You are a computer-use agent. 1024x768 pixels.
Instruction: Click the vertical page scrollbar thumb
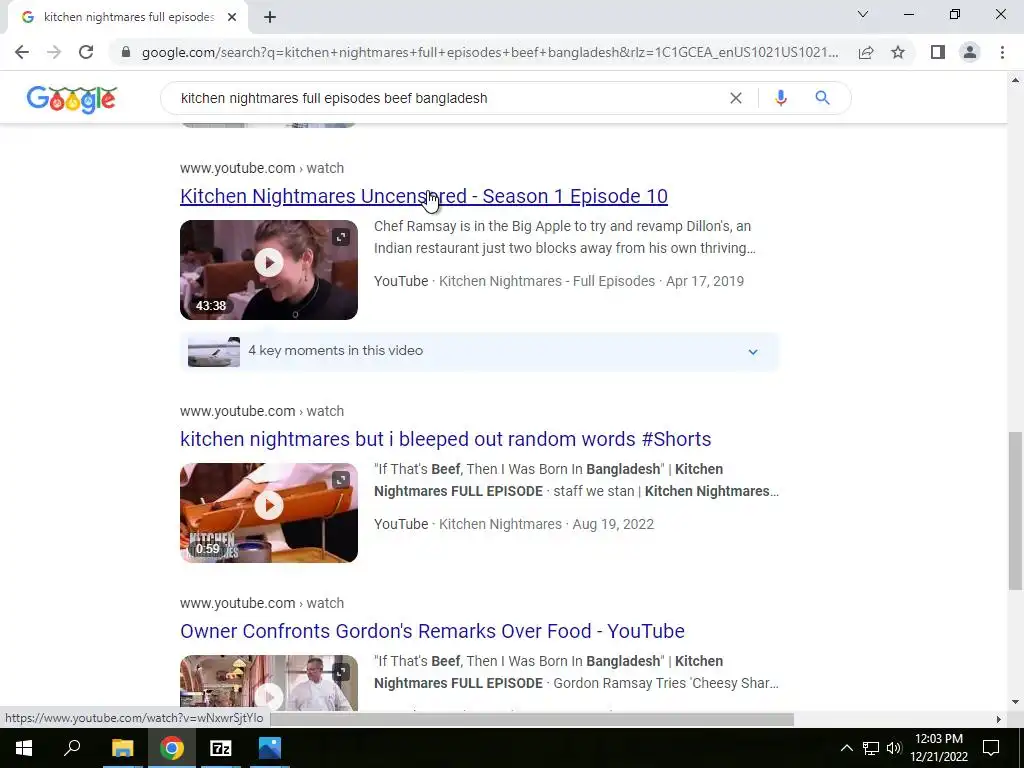pyautogui.click(x=1015, y=511)
